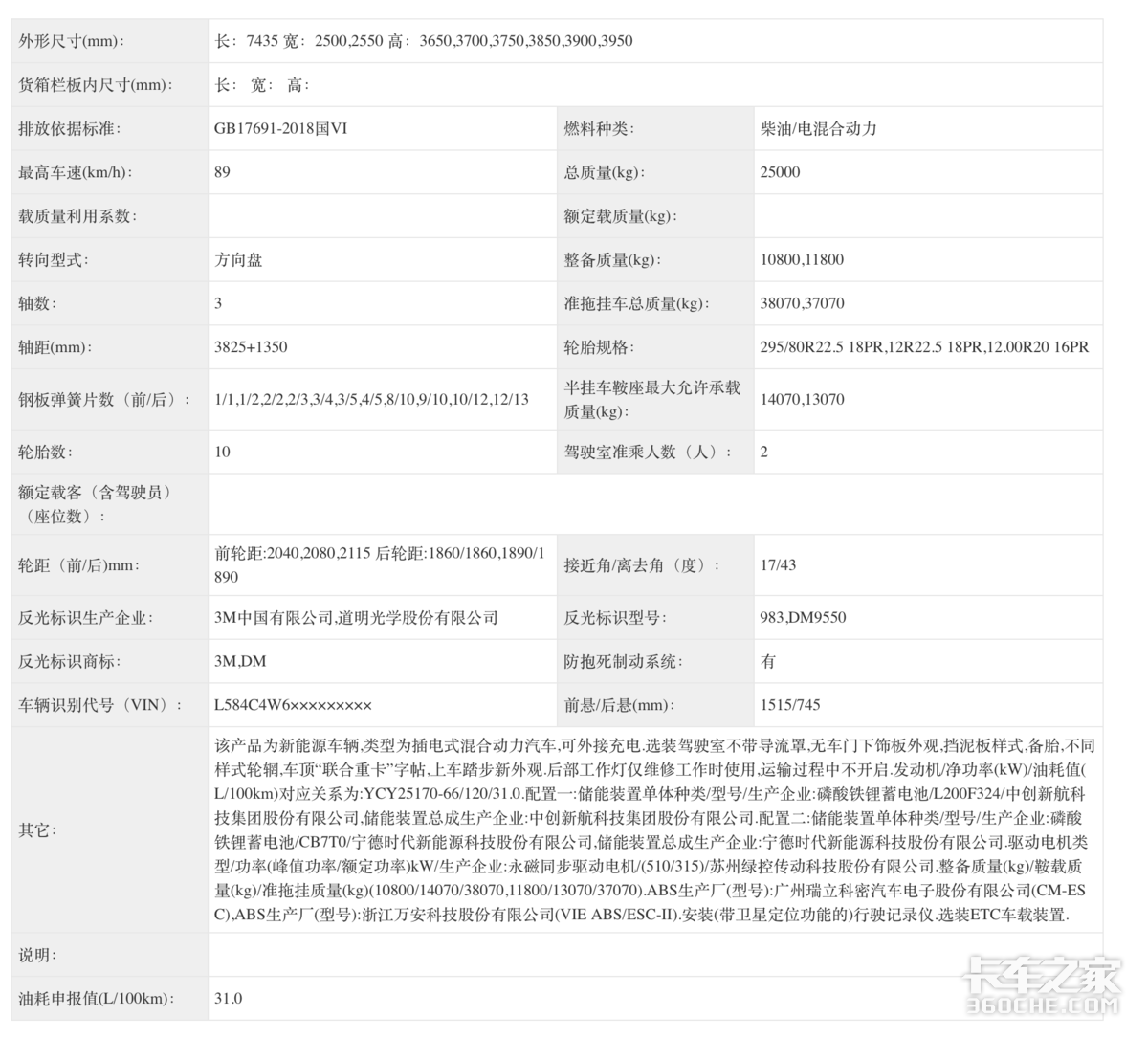Click the 货箱栏板内尺寸(mm) label

[96, 85]
